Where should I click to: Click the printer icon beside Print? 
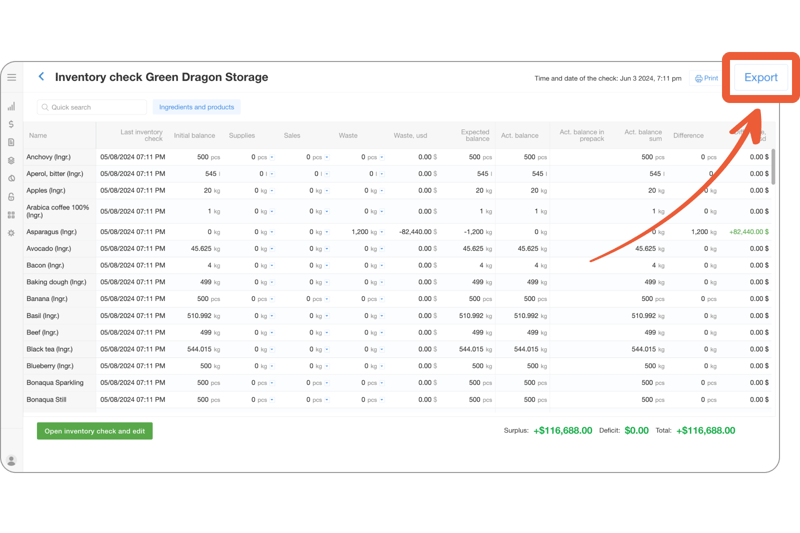[698, 79]
